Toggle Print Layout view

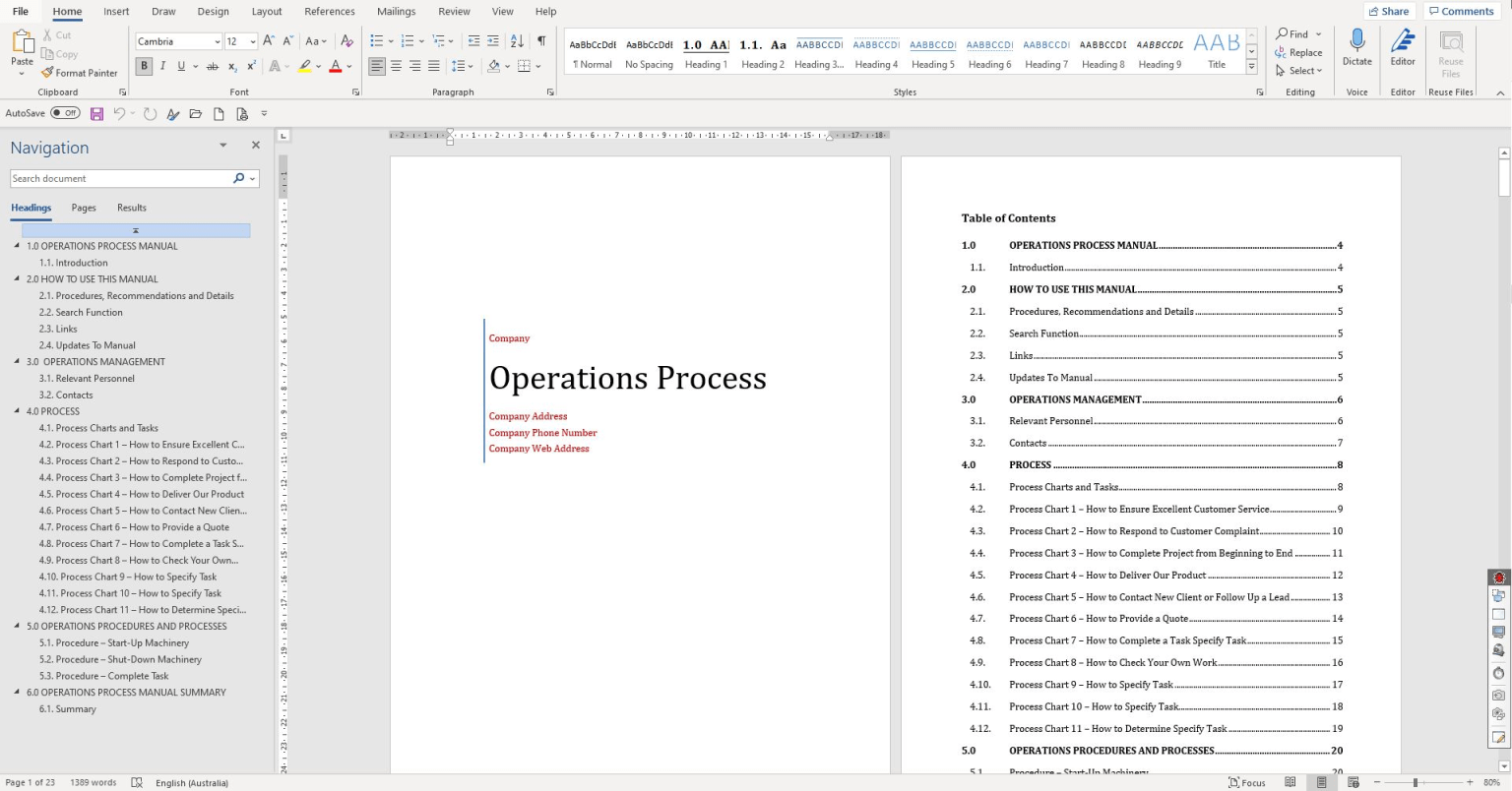click(x=1322, y=782)
